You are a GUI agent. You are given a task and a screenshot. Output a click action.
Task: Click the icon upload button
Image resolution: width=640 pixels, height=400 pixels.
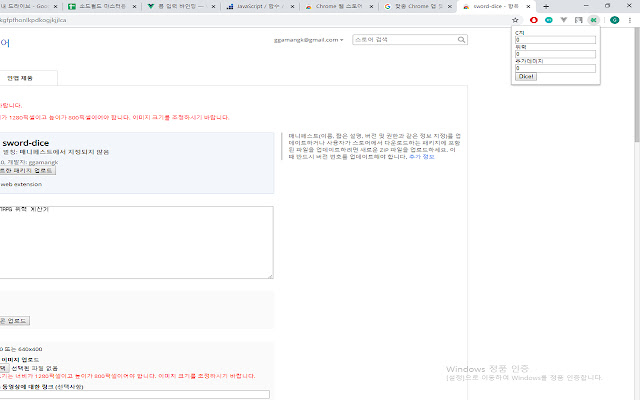[x=14, y=321]
